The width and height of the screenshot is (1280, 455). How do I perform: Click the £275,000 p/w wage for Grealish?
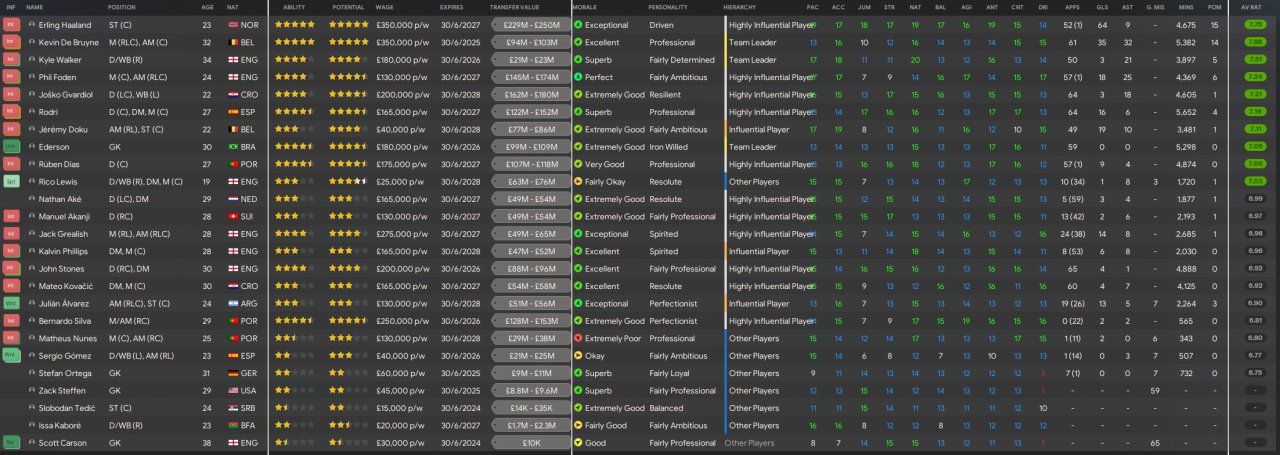click(x=401, y=234)
